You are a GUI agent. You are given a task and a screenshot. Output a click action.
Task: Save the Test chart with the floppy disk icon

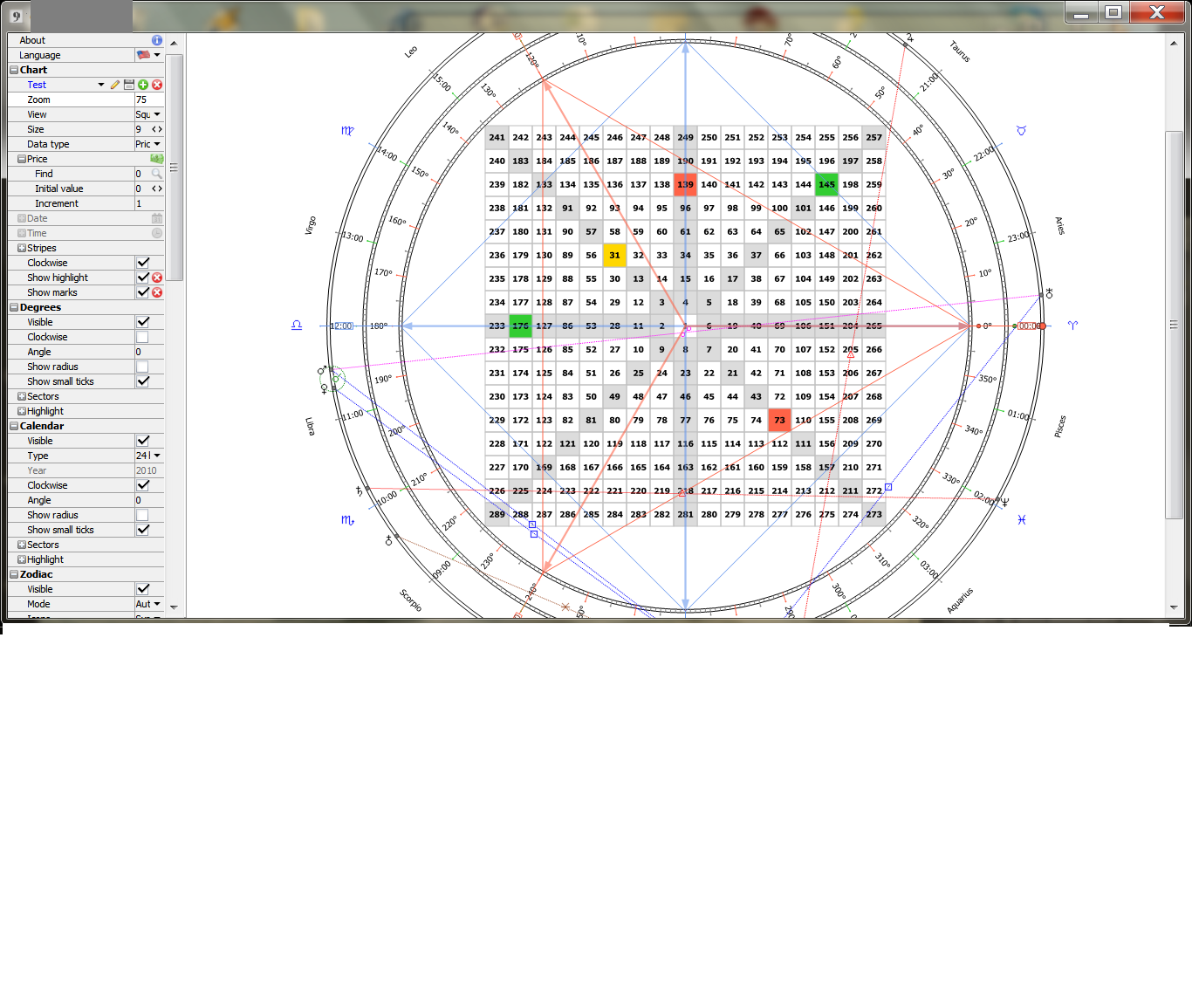(x=128, y=84)
